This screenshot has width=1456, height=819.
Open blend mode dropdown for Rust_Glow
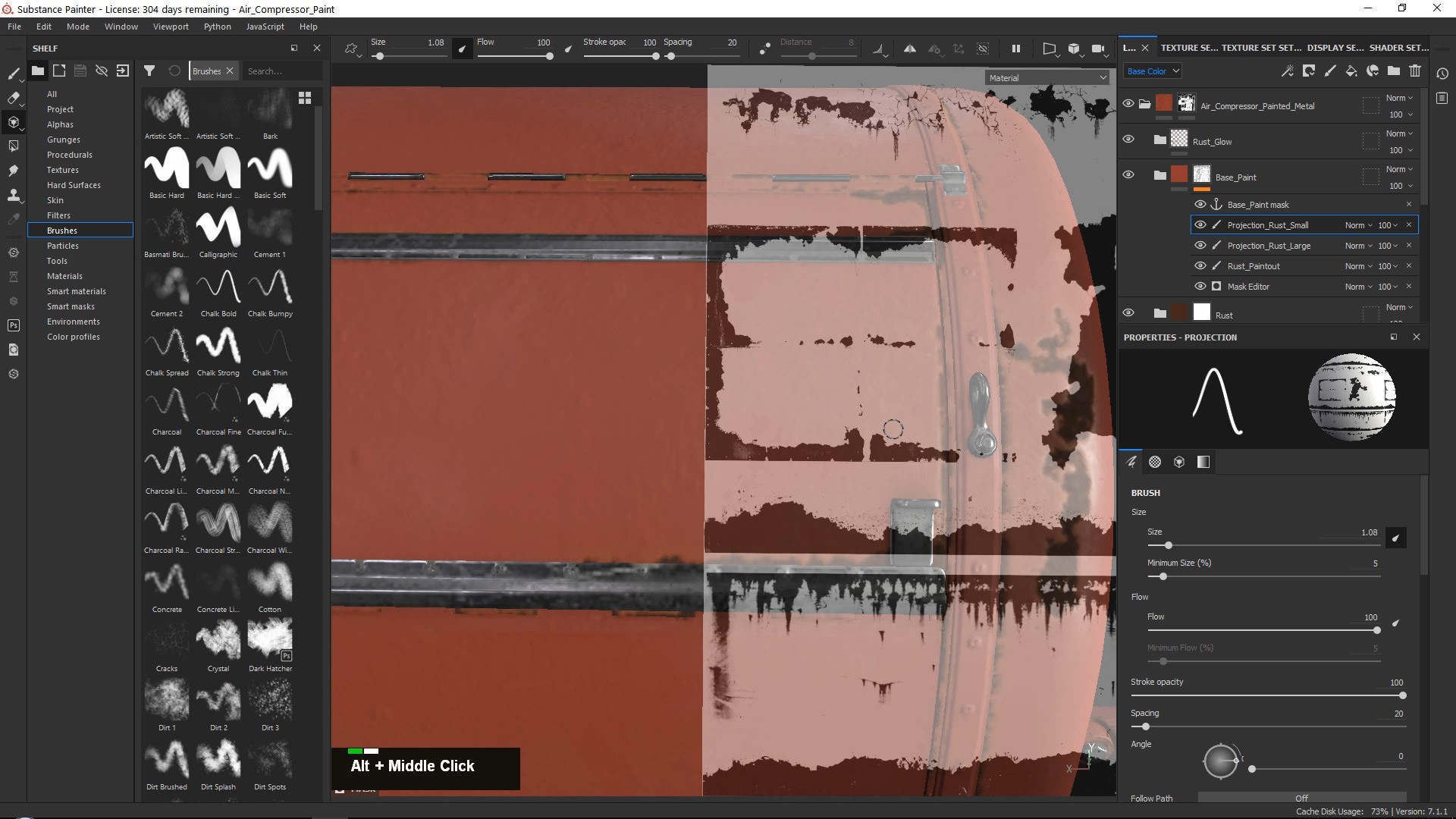1399,133
